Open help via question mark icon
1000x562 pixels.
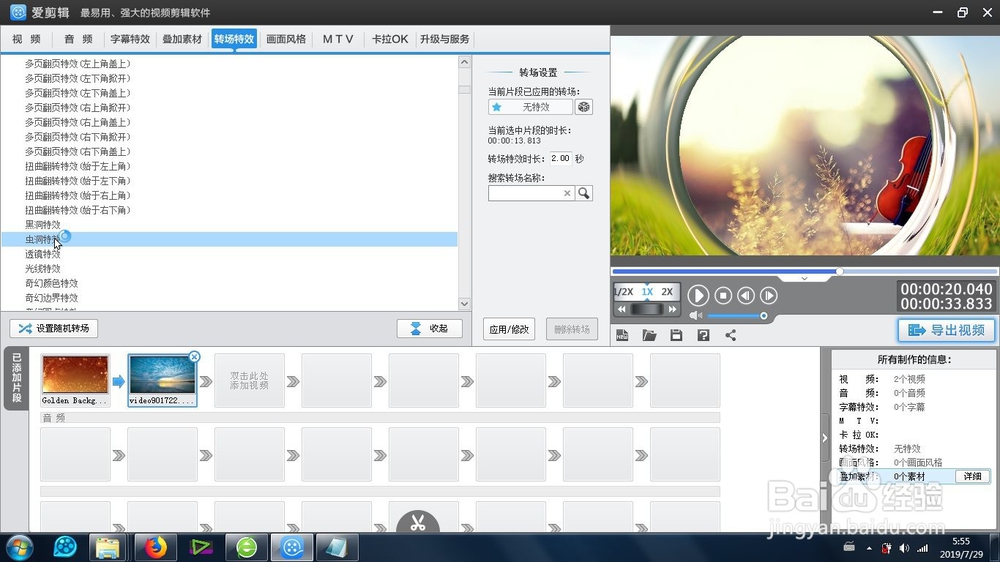click(703, 335)
